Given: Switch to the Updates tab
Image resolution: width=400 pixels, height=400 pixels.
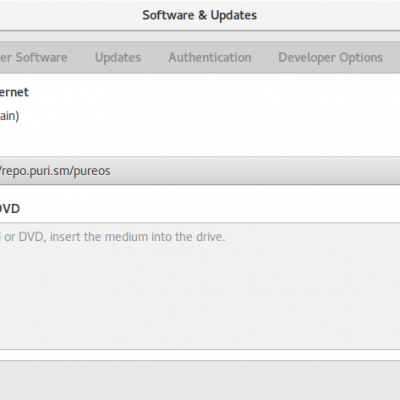Looking at the screenshot, I should pyautogui.click(x=118, y=57).
